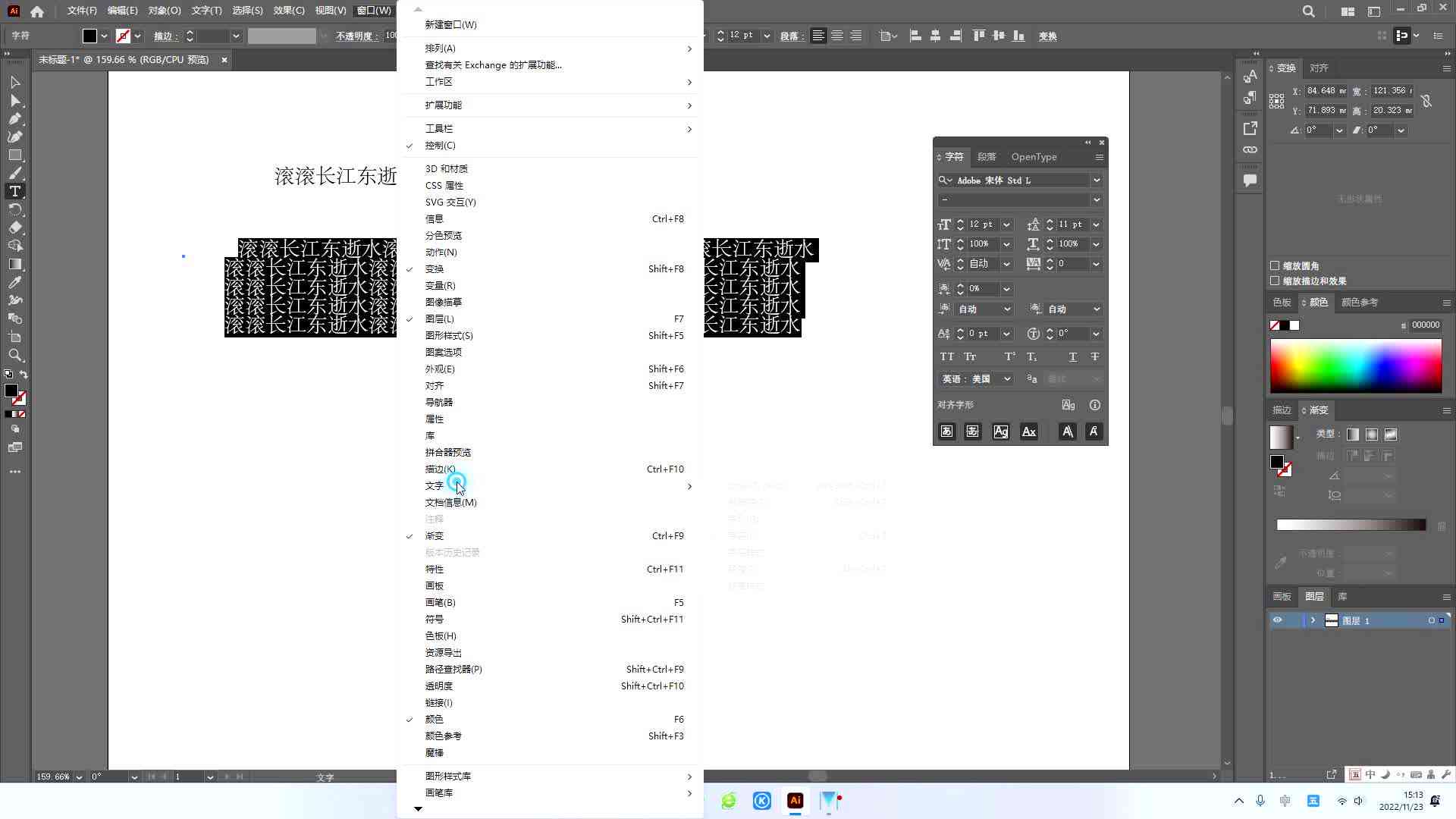Screen dimensions: 1456x819
Task: Edit hex color value 000000
Action: [1426, 325]
